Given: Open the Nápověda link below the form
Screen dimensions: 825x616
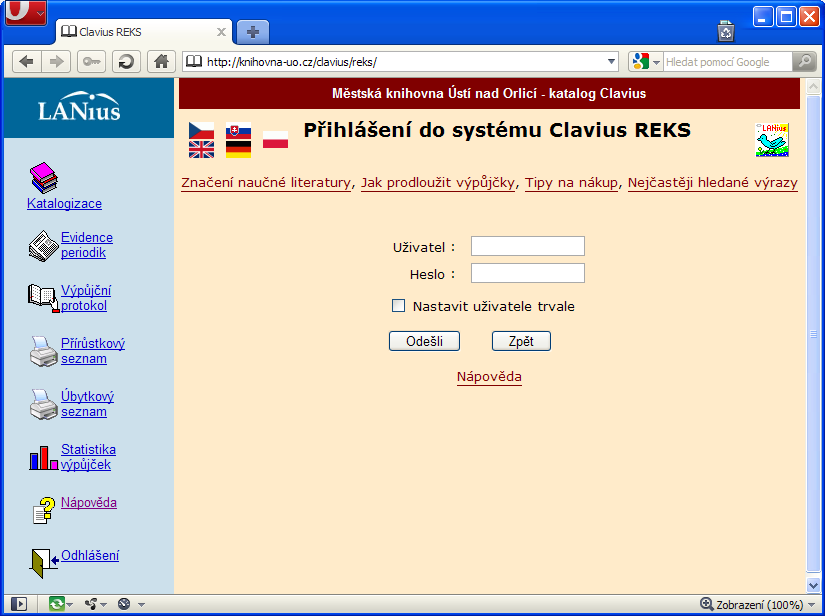Looking at the screenshot, I should 489,377.
